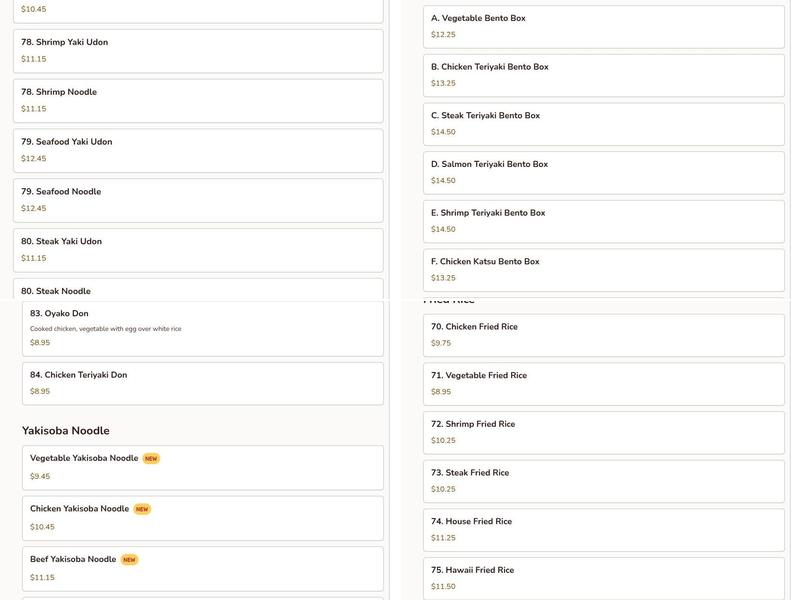Pick the C. Steak Teriyaki Bento Box
800x600 pixels.
tap(603, 123)
